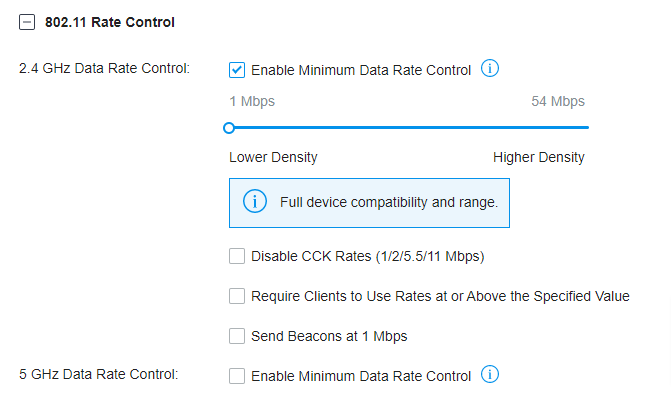The width and height of the screenshot is (671, 404).
Task: Uncheck 2.4 GHz Enable Minimum Data Rate Control
Action: [x=237, y=70]
